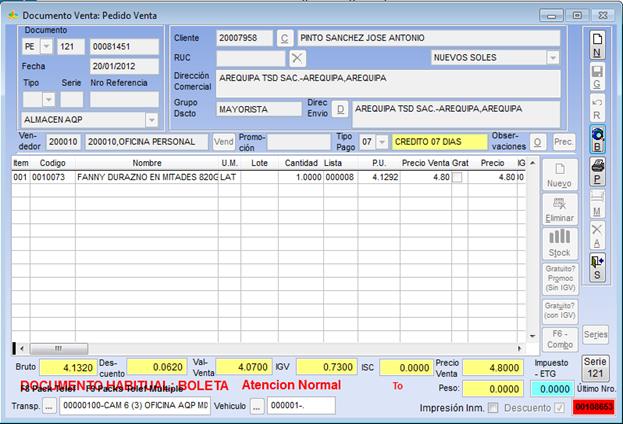Click the Prec. button
This screenshot has height=424, width=623.
tap(564, 142)
